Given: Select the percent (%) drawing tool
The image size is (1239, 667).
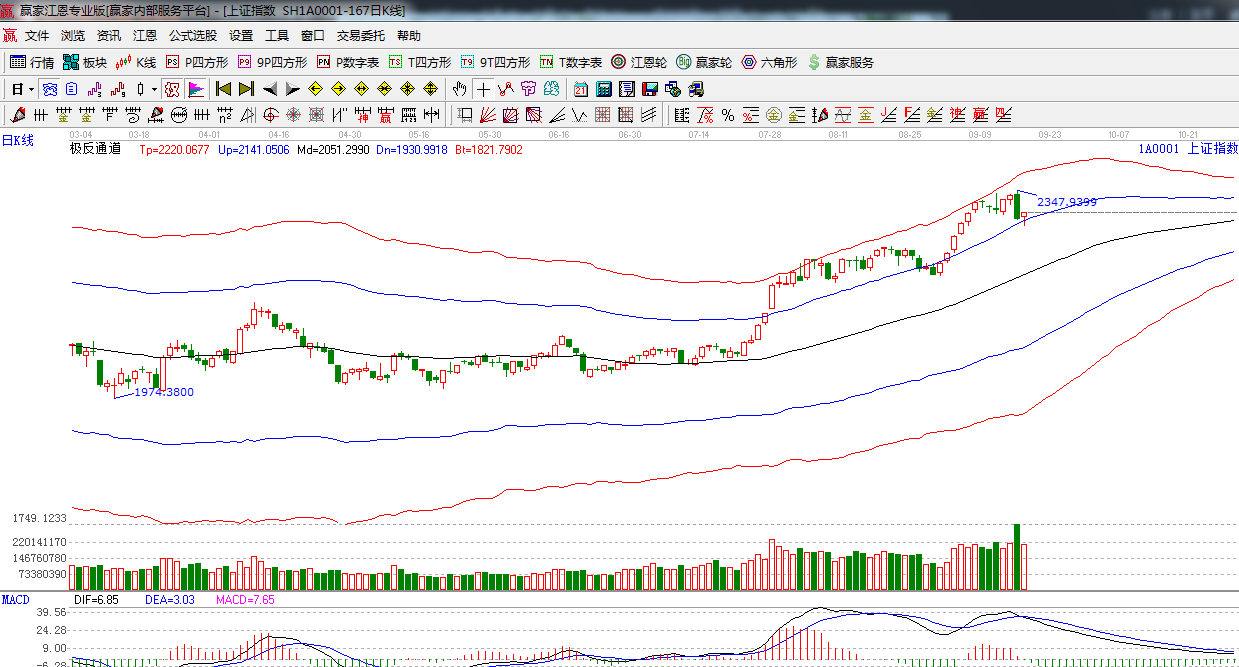Looking at the screenshot, I should pos(727,115).
